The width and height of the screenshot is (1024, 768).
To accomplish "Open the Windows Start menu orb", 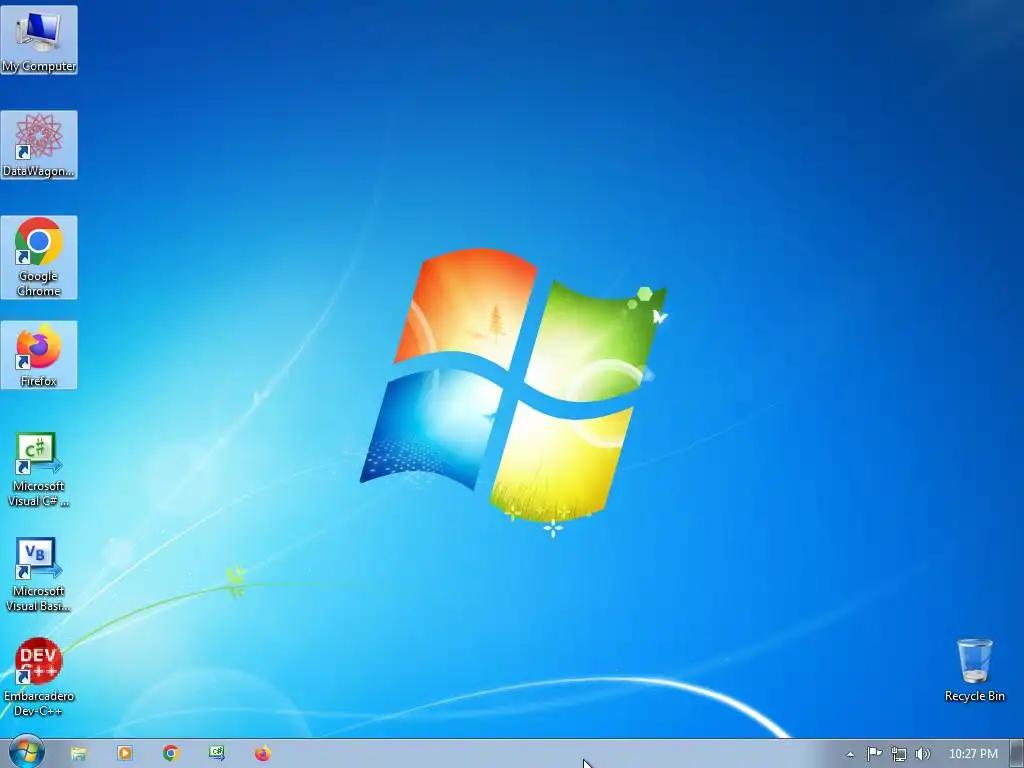I will coord(26,752).
